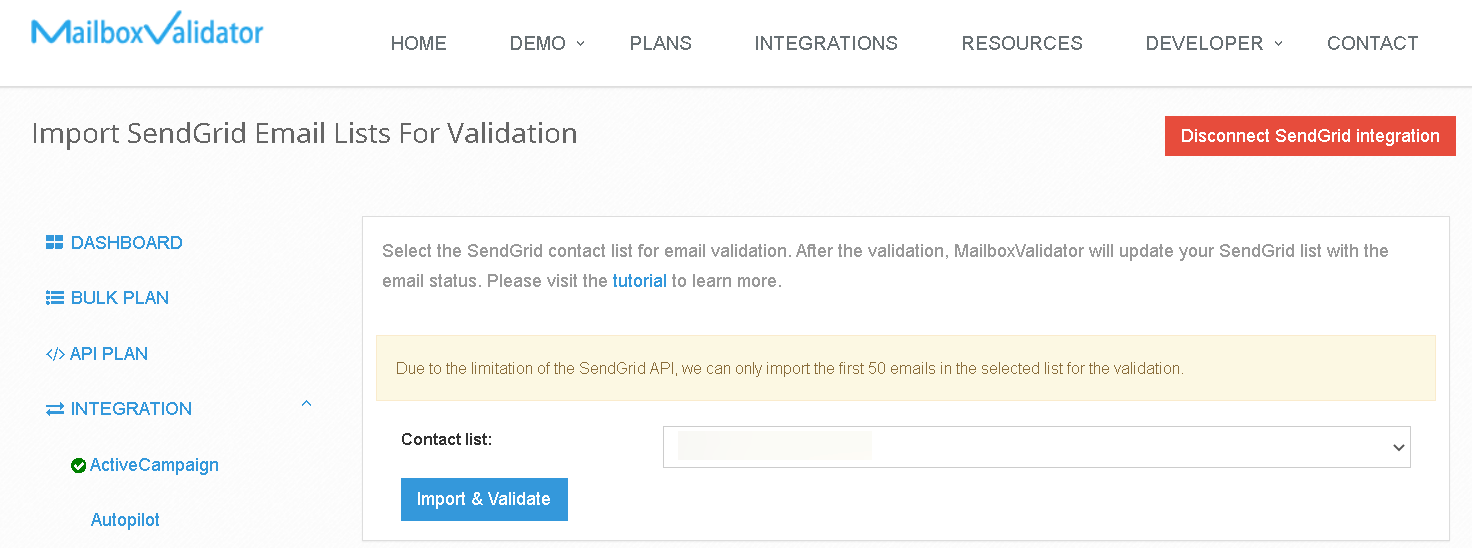Click Disconnect SendGrid integration button
Screen dimensions: 1472x548
[x=1310, y=136]
